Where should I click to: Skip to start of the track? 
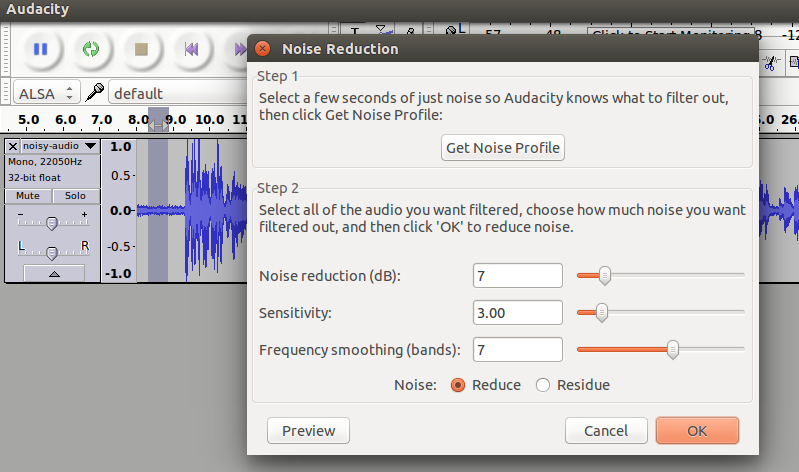pyautogui.click(x=192, y=49)
